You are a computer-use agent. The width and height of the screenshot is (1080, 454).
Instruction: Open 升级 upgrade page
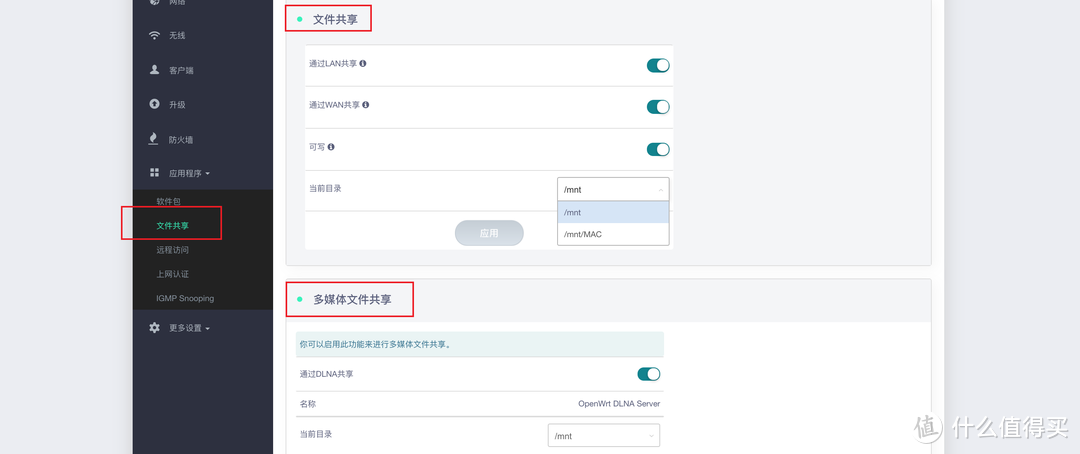(x=177, y=105)
